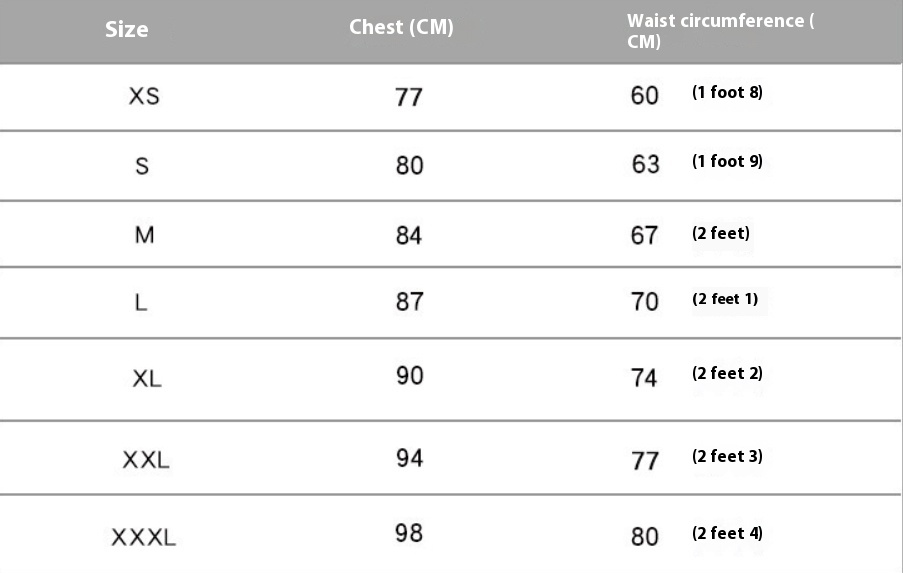Viewport: 903px width, 573px height.
Task: Click chest value 98 for XXXL
Action: pos(409,533)
